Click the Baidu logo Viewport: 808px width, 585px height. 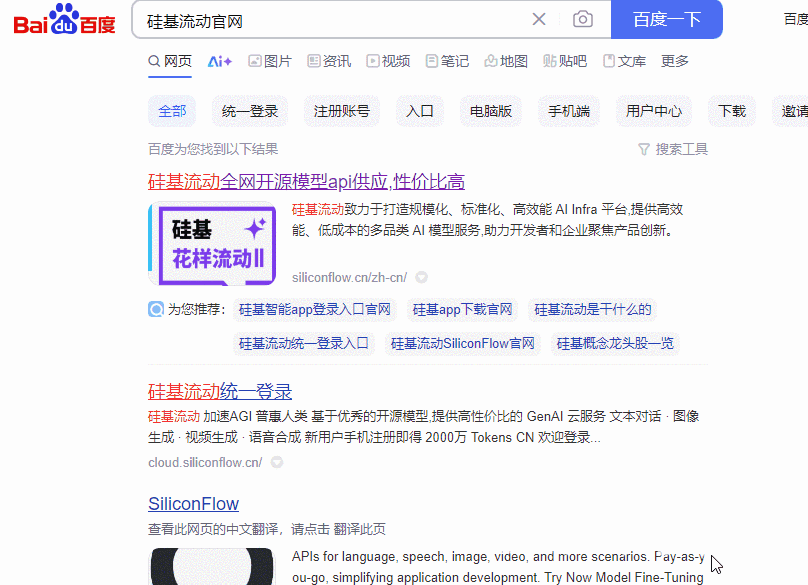(x=64, y=20)
